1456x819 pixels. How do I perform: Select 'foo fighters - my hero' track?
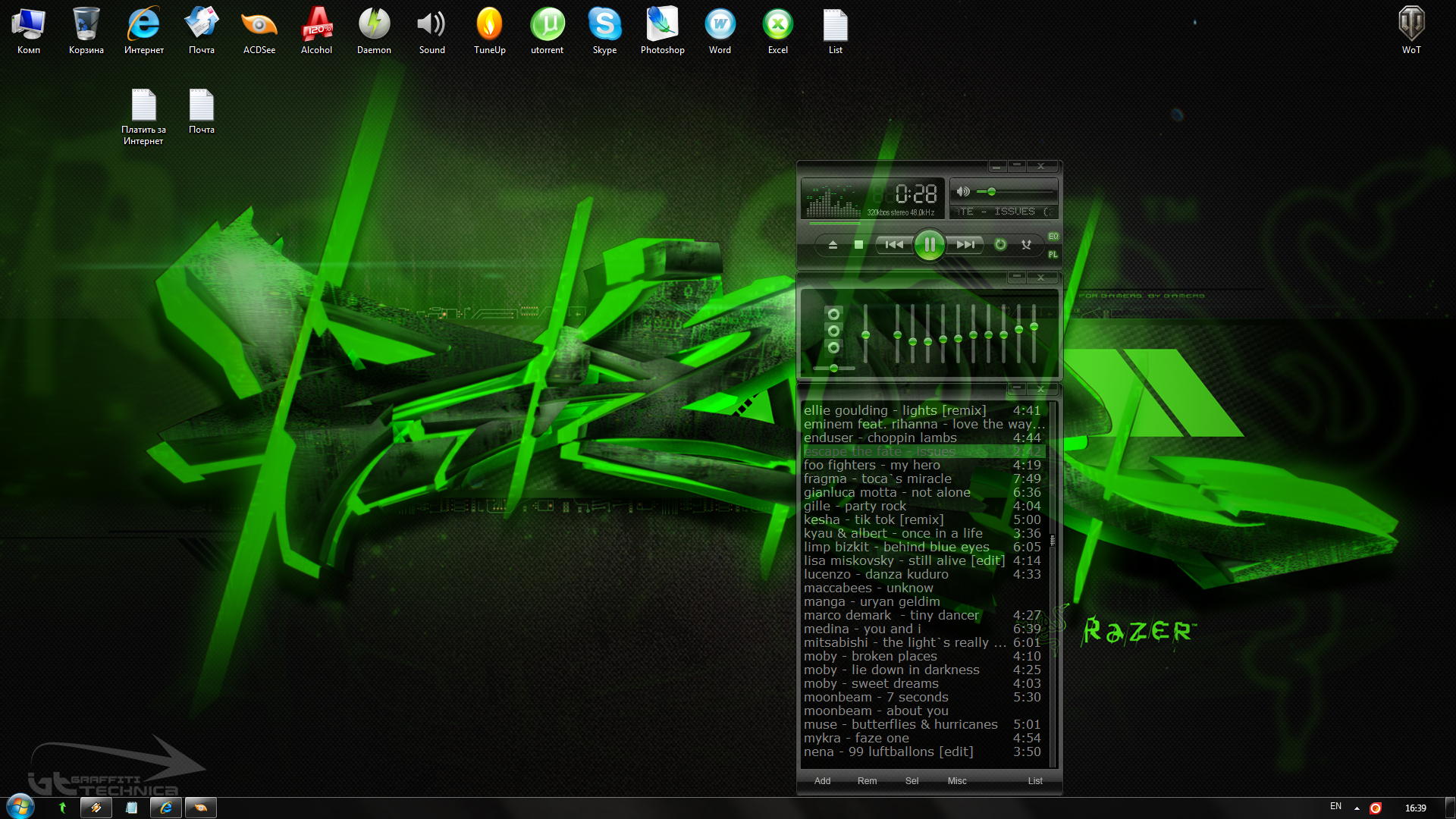pyautogui.click(x=924, y=465)
